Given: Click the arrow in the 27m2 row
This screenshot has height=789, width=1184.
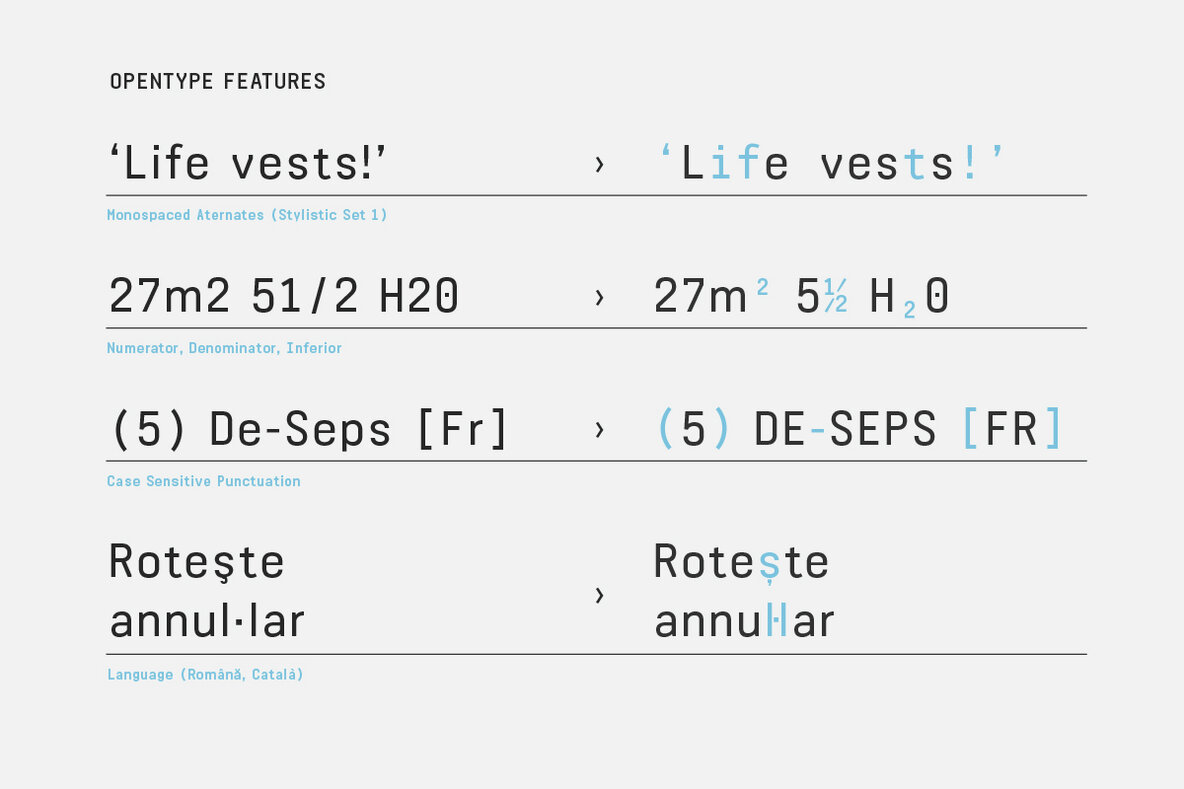Looking at the screenshot, I should (599, 297).
